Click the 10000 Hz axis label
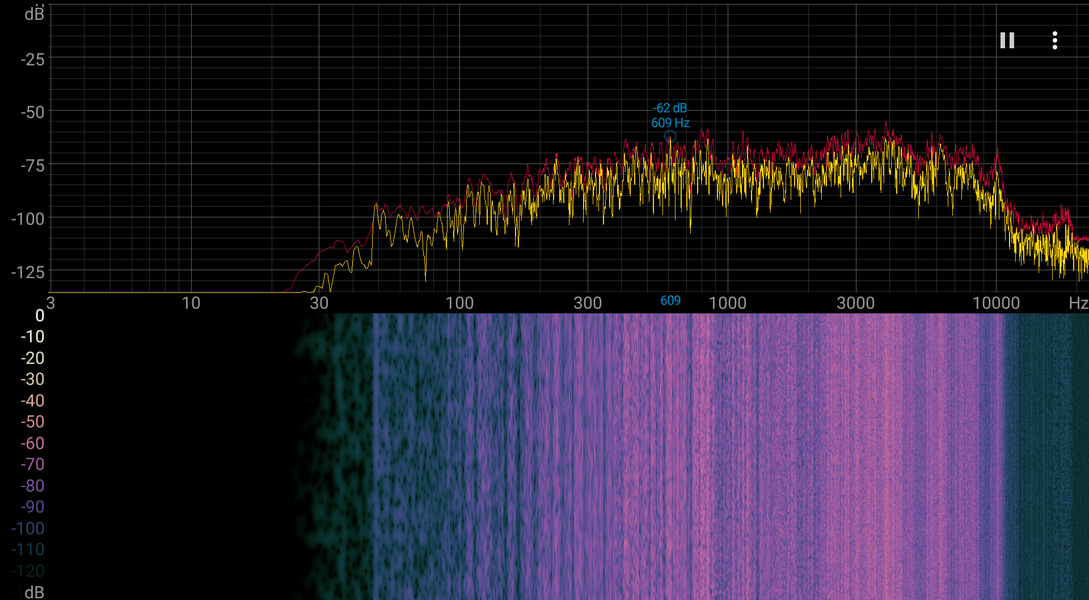 [x=996, y=303]
